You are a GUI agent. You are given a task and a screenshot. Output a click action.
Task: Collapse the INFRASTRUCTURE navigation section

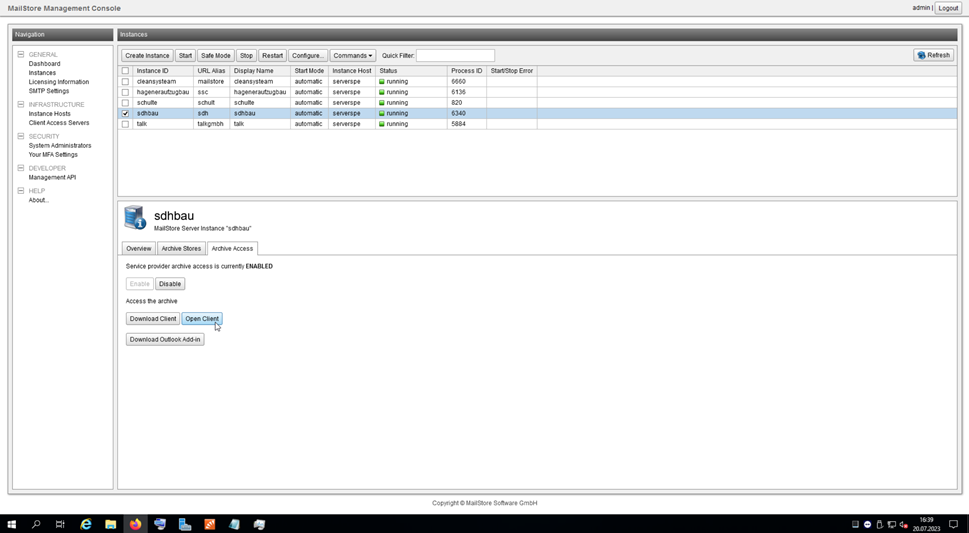point(21,105)
